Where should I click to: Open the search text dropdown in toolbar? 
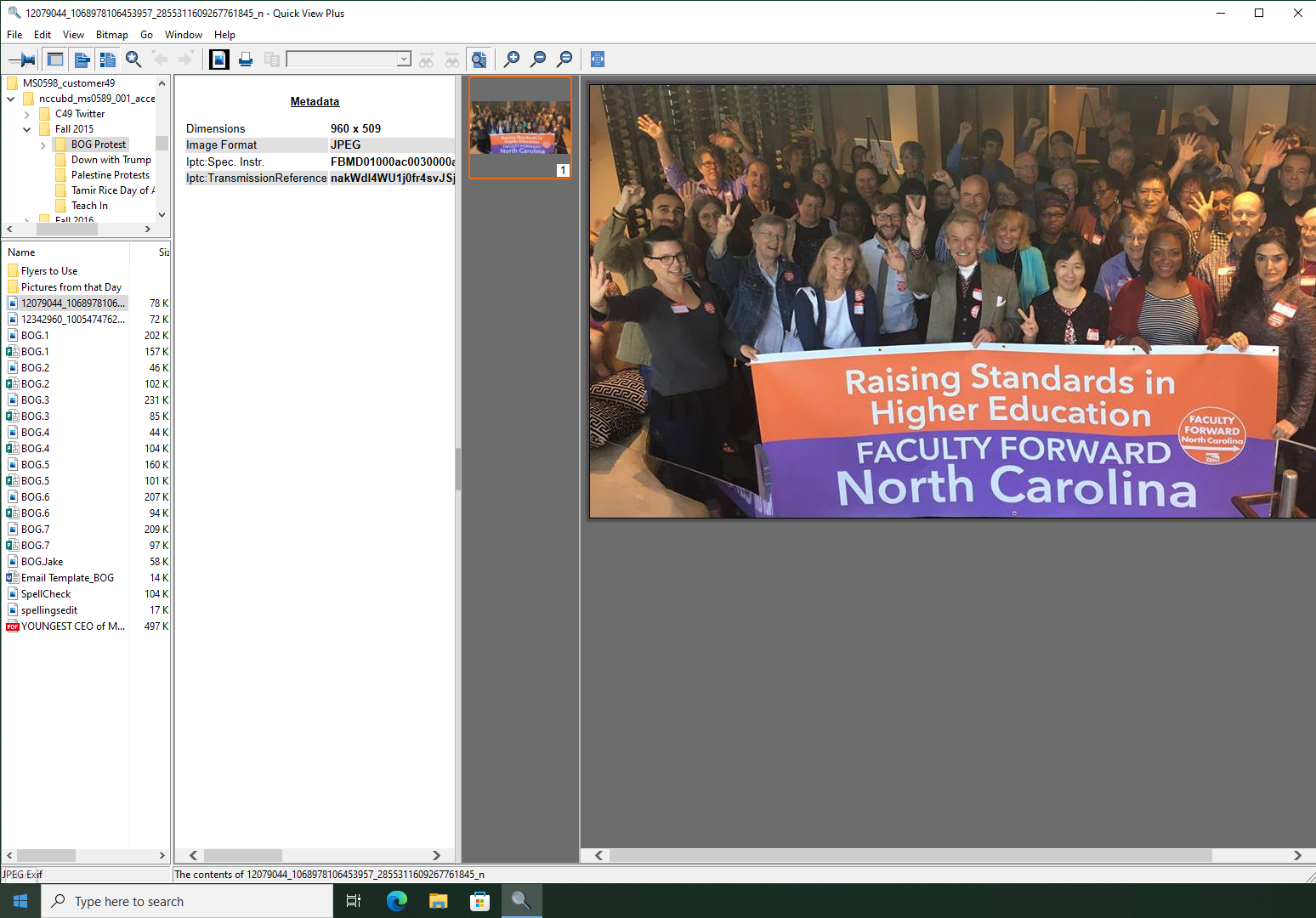pyautogui.click(x=404, y=59)
